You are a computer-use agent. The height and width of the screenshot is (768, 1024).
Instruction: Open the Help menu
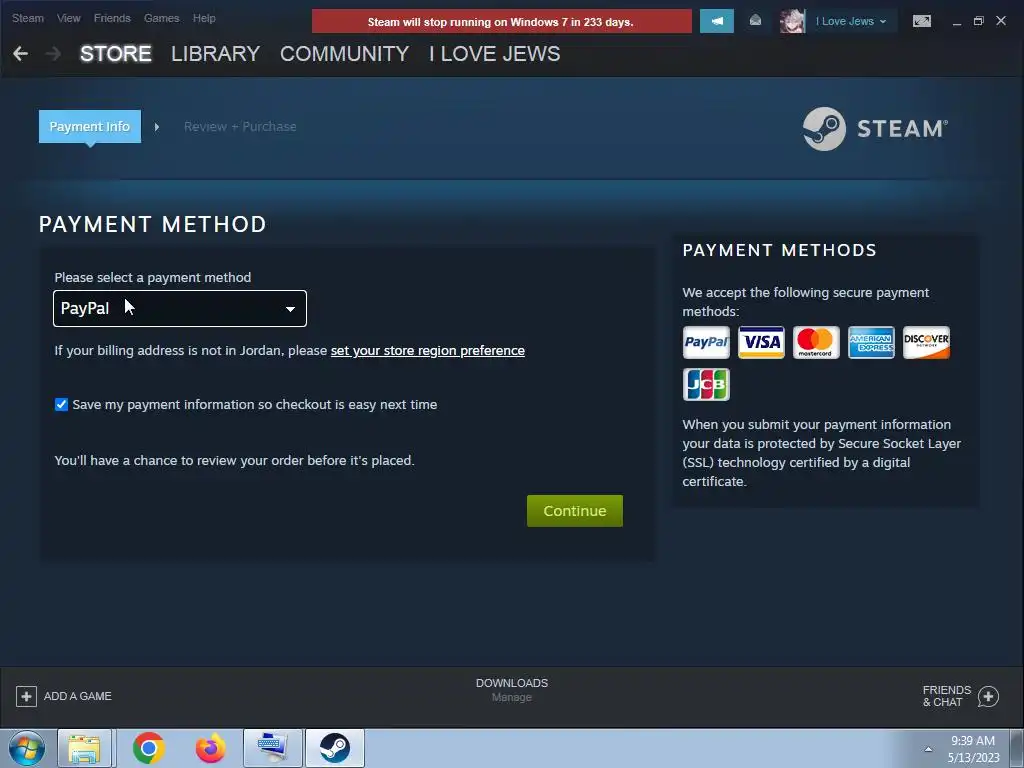[x=204, y=18]
